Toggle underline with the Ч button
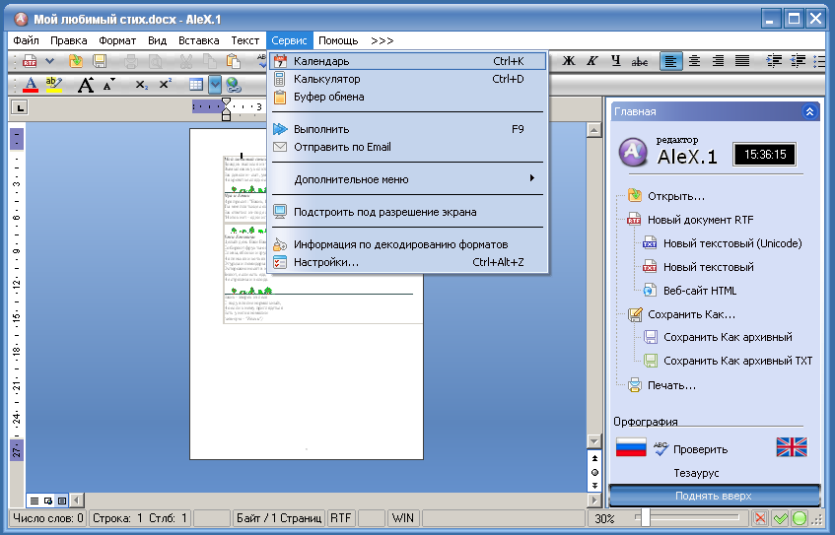Screen dimensions: 835x535 click(x=616, y=61)
